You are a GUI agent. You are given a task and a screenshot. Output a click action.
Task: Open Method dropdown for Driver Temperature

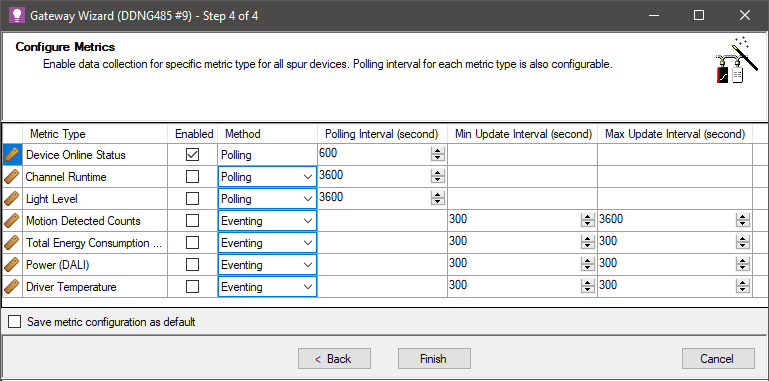(267, 287)
